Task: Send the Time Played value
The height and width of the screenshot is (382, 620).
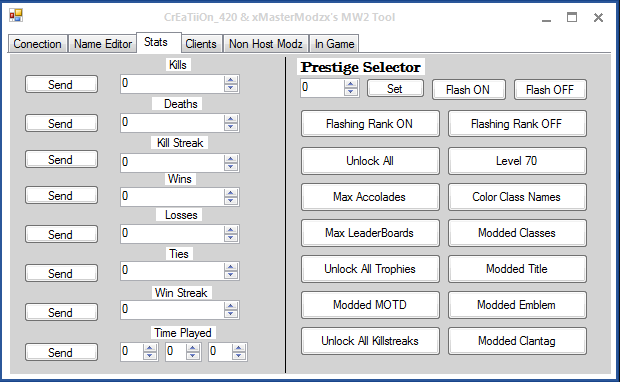Action: (61, 352)
